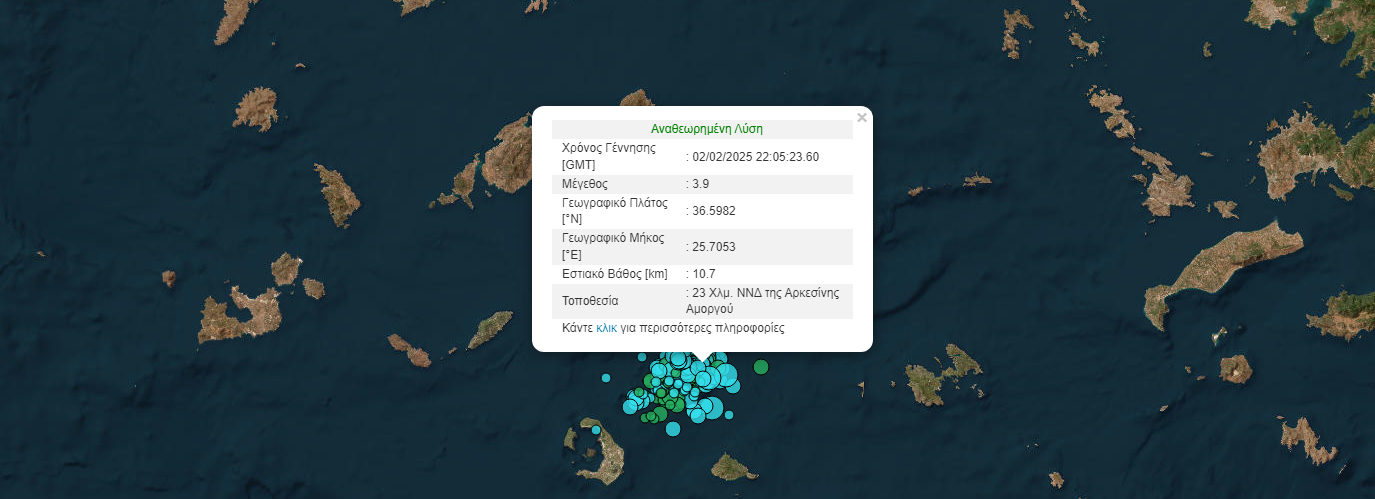Click the origin time value 02/02/2025 22:05:23.60
The width and height of the screenshot is (1375, 499).
755,157
